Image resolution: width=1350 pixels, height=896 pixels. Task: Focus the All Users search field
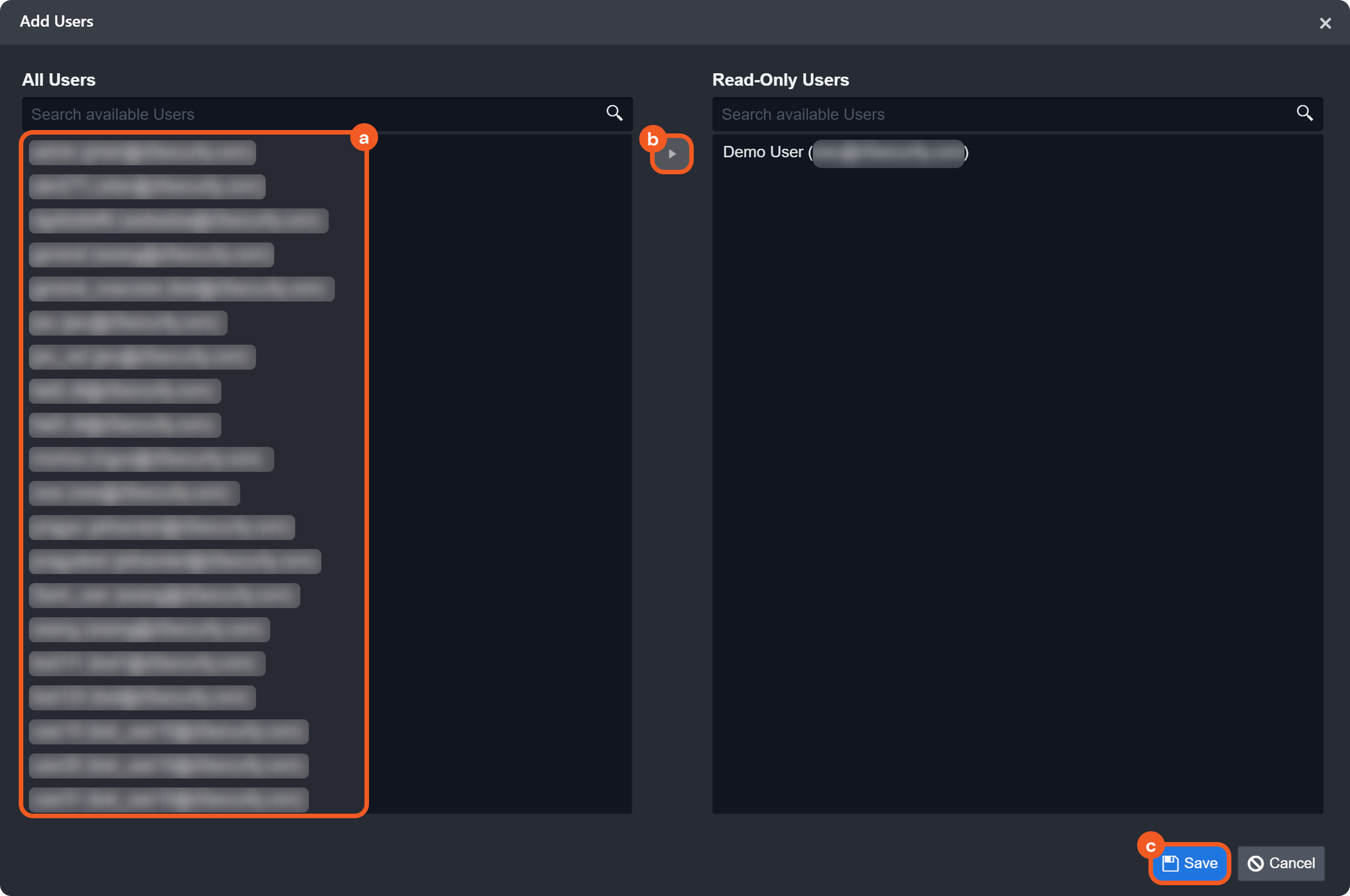314,114
